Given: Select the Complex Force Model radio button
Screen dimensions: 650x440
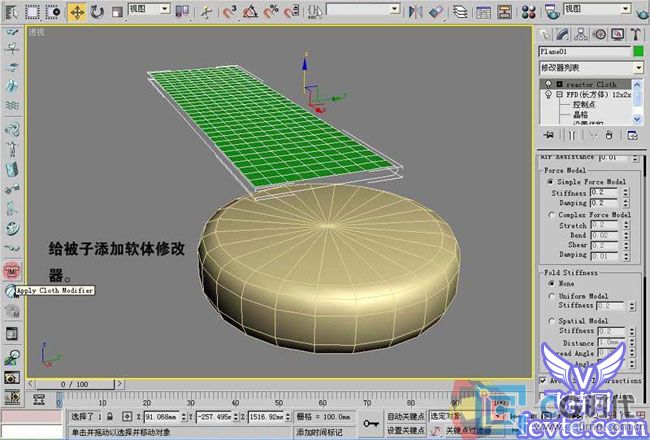Looking at the screenshot, I should 551,215.
